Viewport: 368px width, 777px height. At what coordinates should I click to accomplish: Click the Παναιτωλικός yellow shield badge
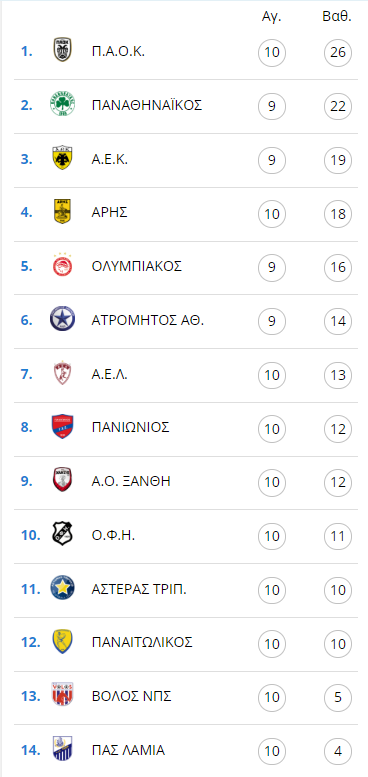(x=63, y=642)
